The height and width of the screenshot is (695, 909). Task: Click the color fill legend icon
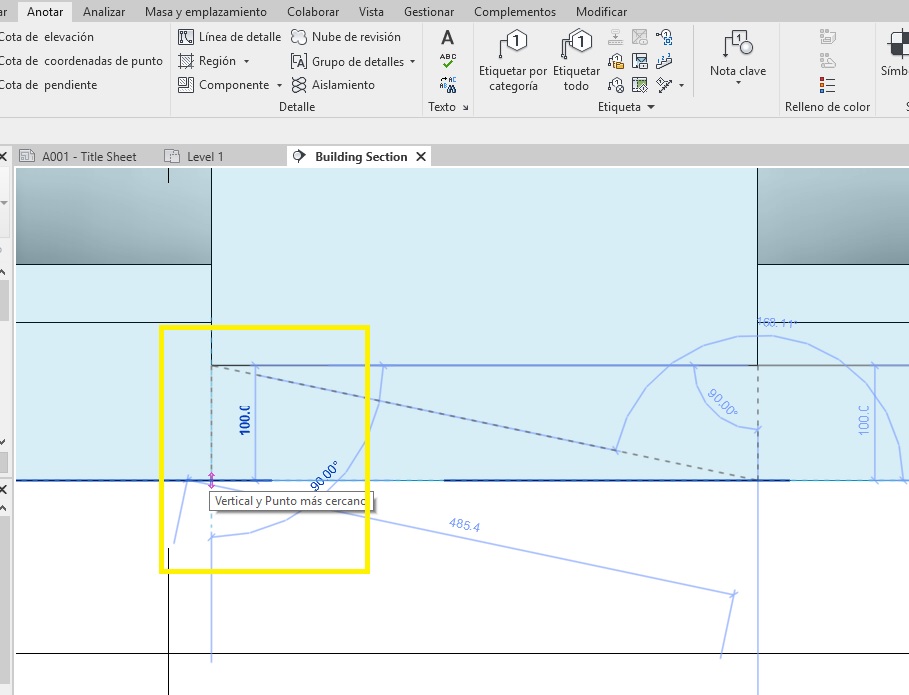(827, 84)
